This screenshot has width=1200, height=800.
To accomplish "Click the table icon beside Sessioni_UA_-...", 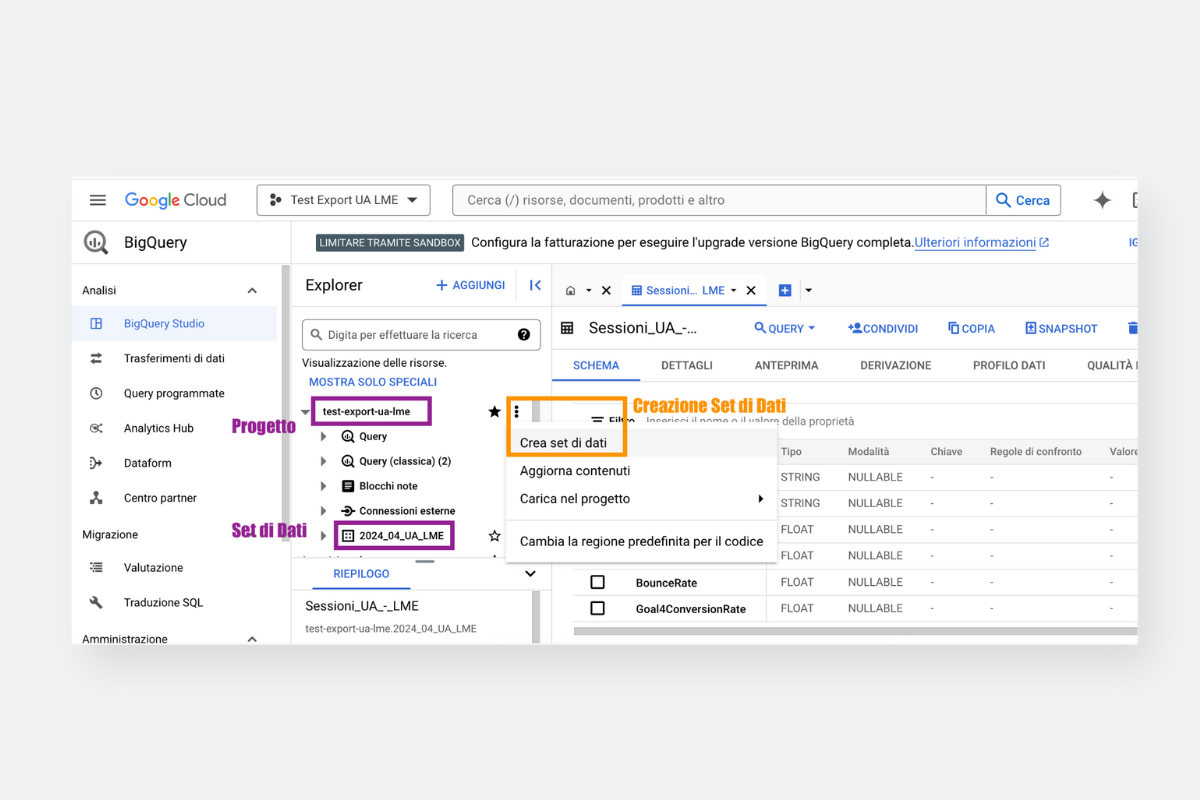I will [x=567, y=328].
